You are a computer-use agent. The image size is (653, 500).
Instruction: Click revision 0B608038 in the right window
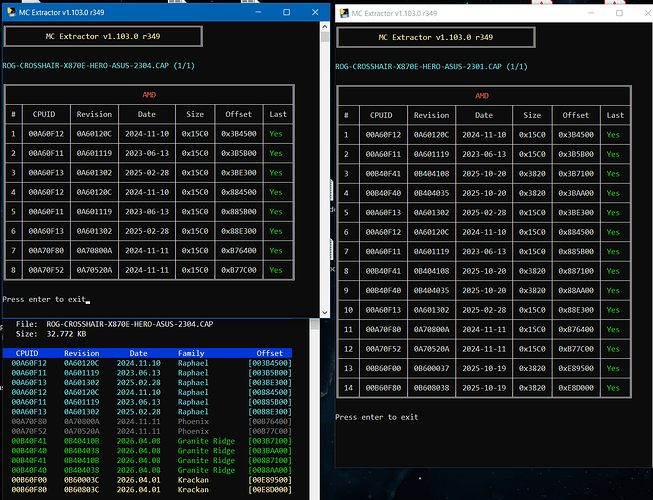tap(431, 388)
